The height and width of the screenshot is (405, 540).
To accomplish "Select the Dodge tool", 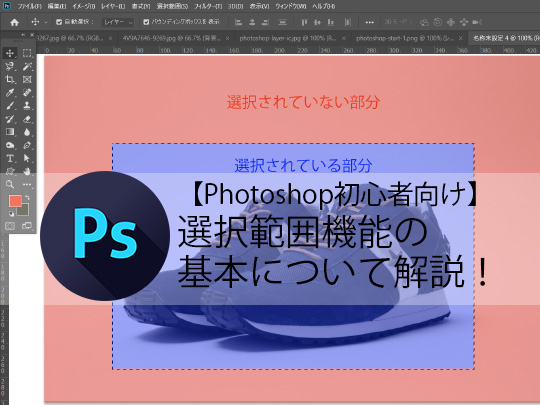I will coord(10,145).
